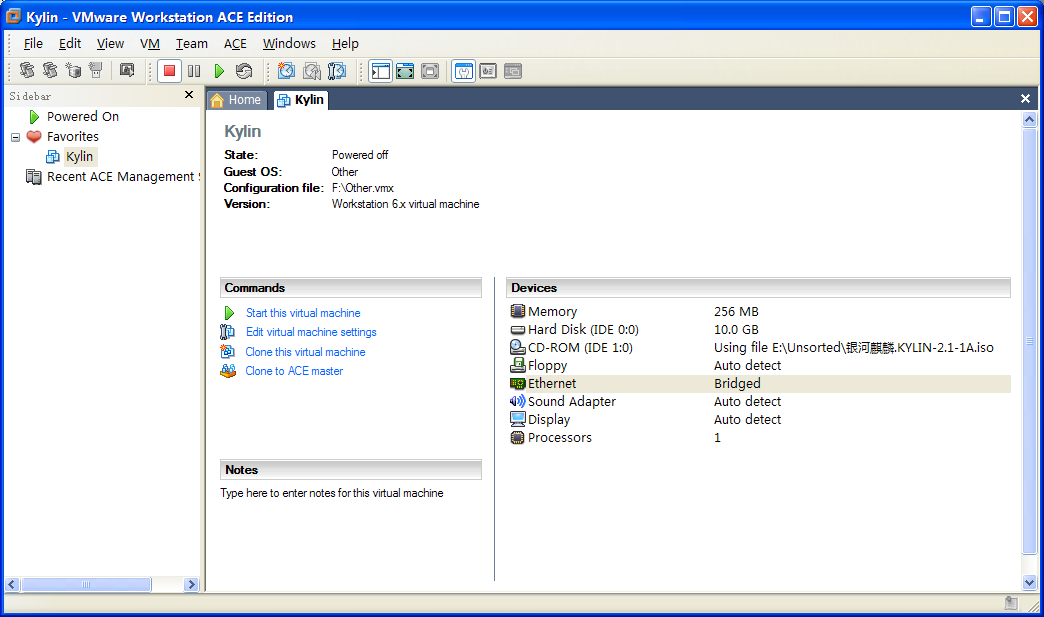Click the Processors chip icon
This screenshot has width=1044, height=617.
pos(517,437)
